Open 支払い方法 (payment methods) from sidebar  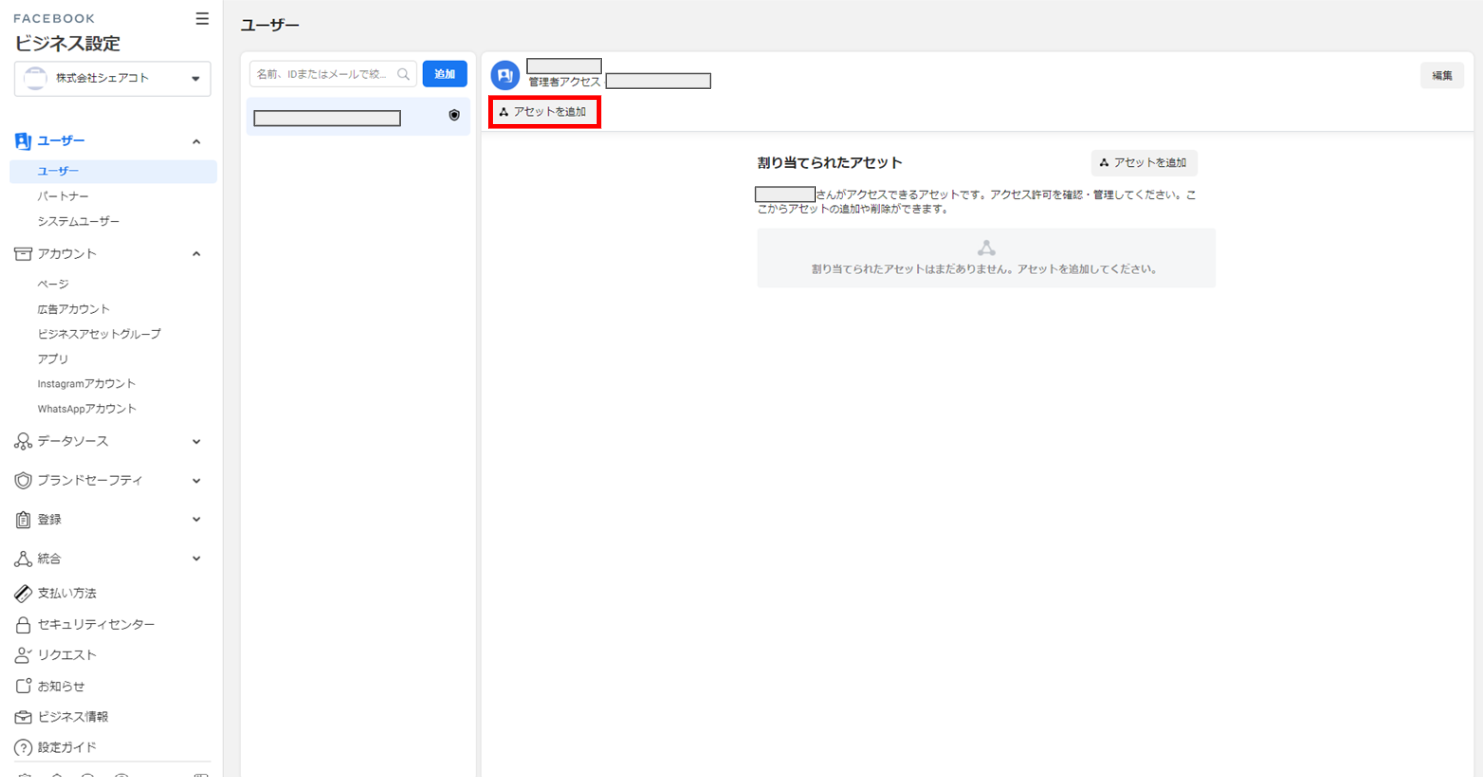[66, 593]
